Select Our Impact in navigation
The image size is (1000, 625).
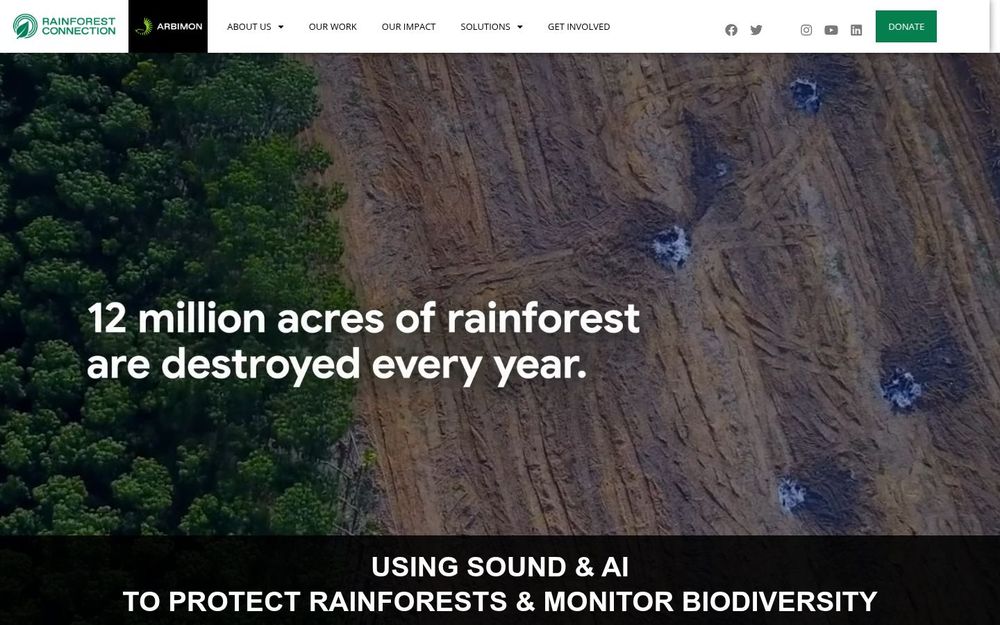click(408, 27)
